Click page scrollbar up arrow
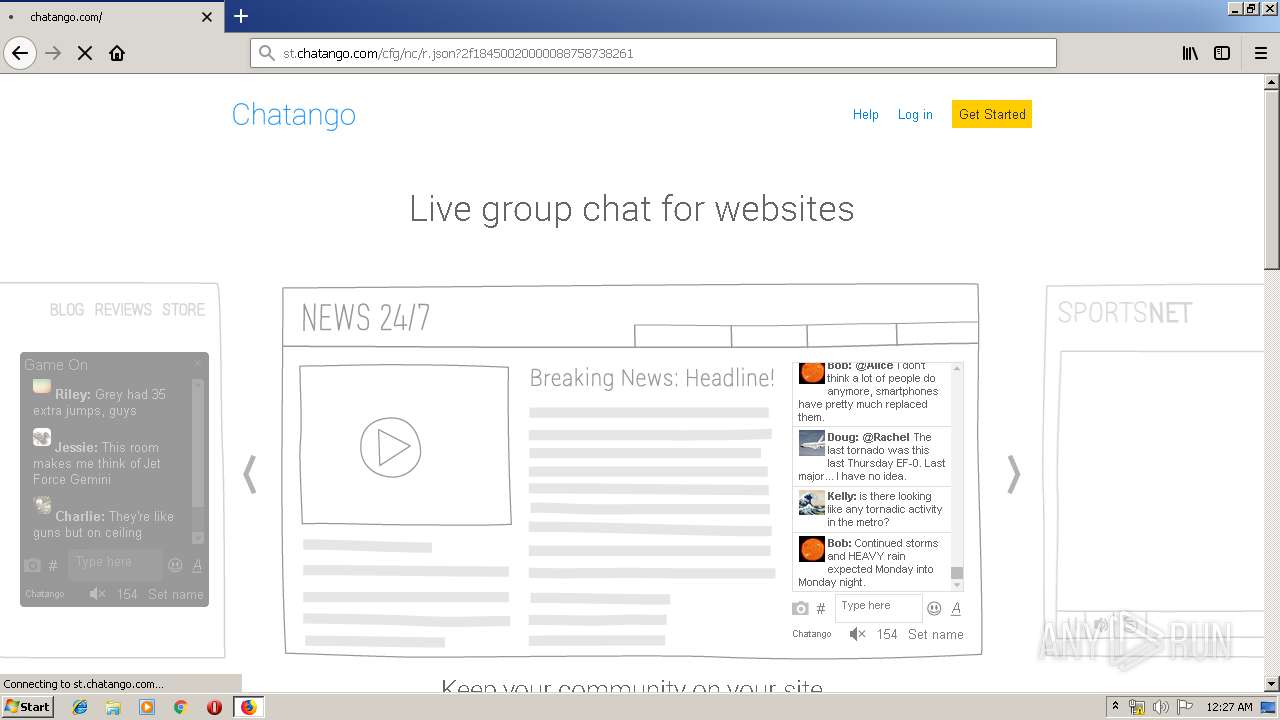The width and height of the screenshot is (1280, 720). (1272, 82)
